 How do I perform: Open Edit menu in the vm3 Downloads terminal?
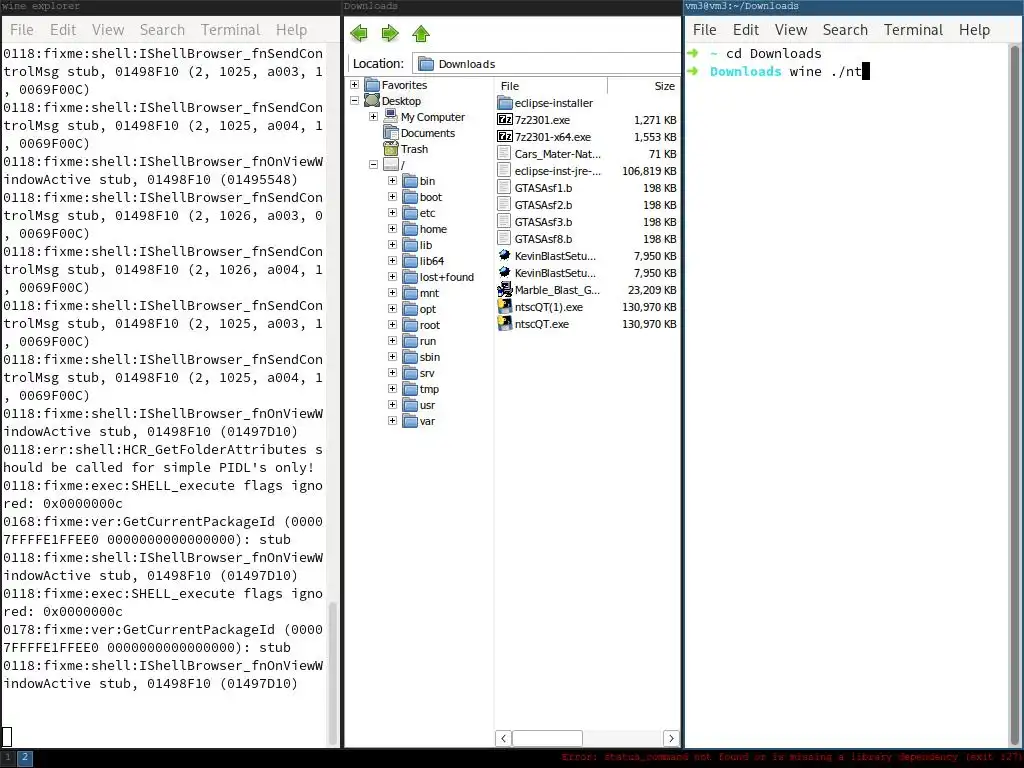tap(746, 30)
